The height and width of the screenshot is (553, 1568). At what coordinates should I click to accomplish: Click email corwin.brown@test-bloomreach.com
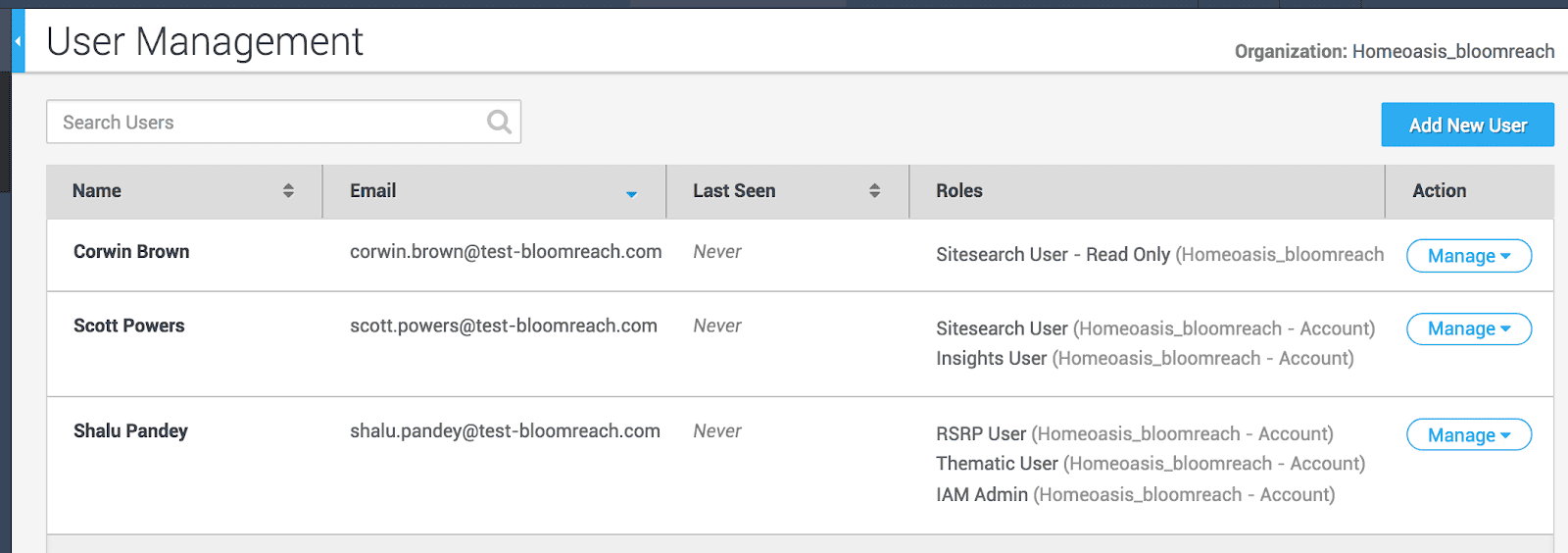tap(506, 252)
